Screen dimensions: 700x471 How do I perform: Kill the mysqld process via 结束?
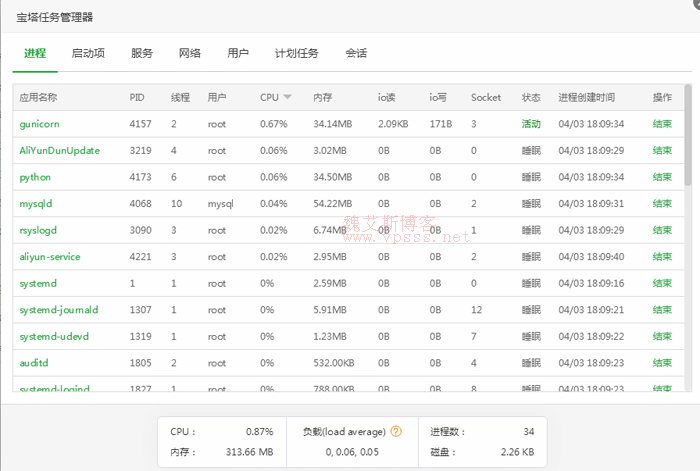662,204
